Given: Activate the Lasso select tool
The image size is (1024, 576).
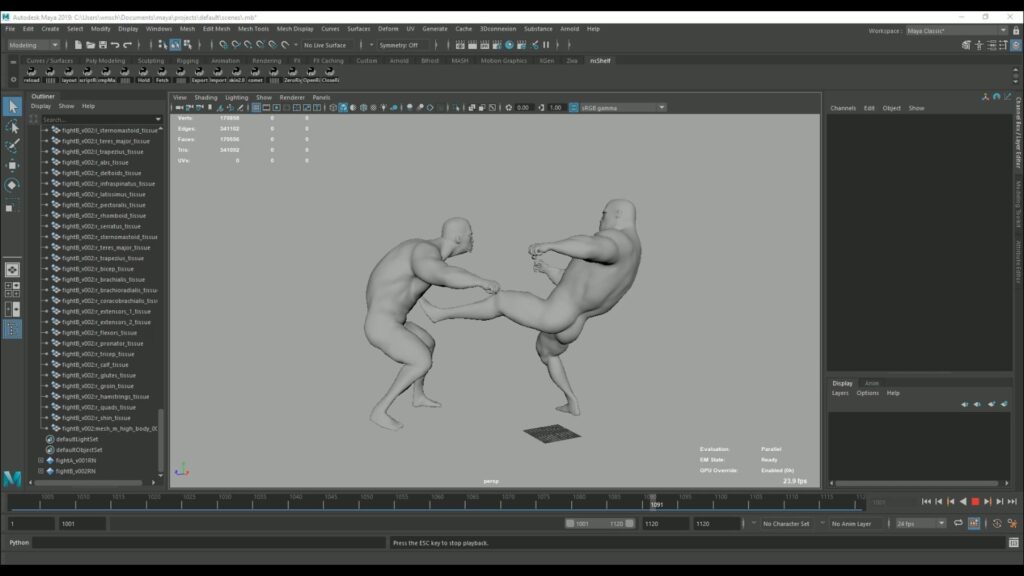Looking at the screenshot, I should pyautogui.click(x=12, y=127).
